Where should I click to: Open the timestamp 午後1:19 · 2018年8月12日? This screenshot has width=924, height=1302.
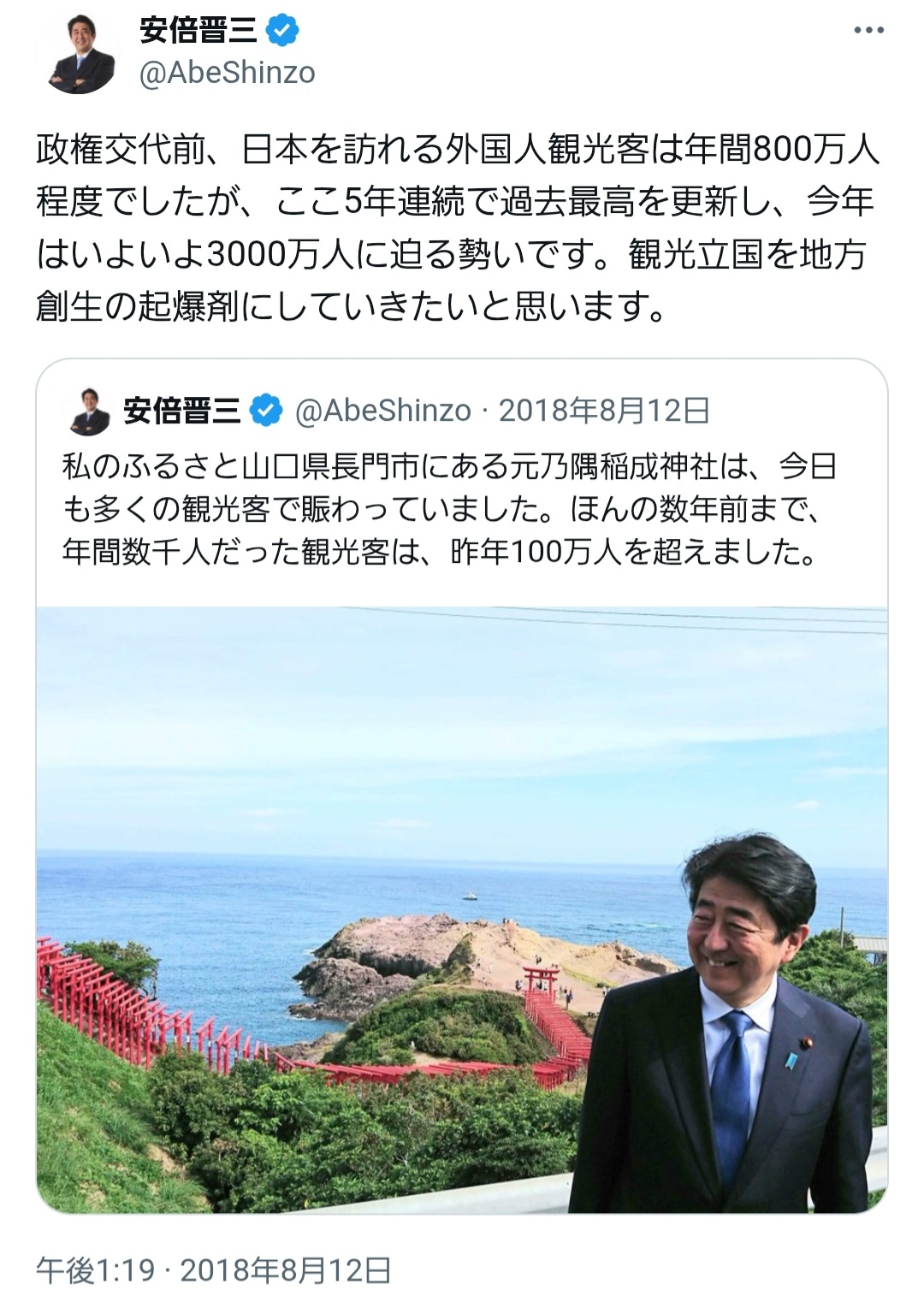pyautogui.click(x=213, y=1270)
